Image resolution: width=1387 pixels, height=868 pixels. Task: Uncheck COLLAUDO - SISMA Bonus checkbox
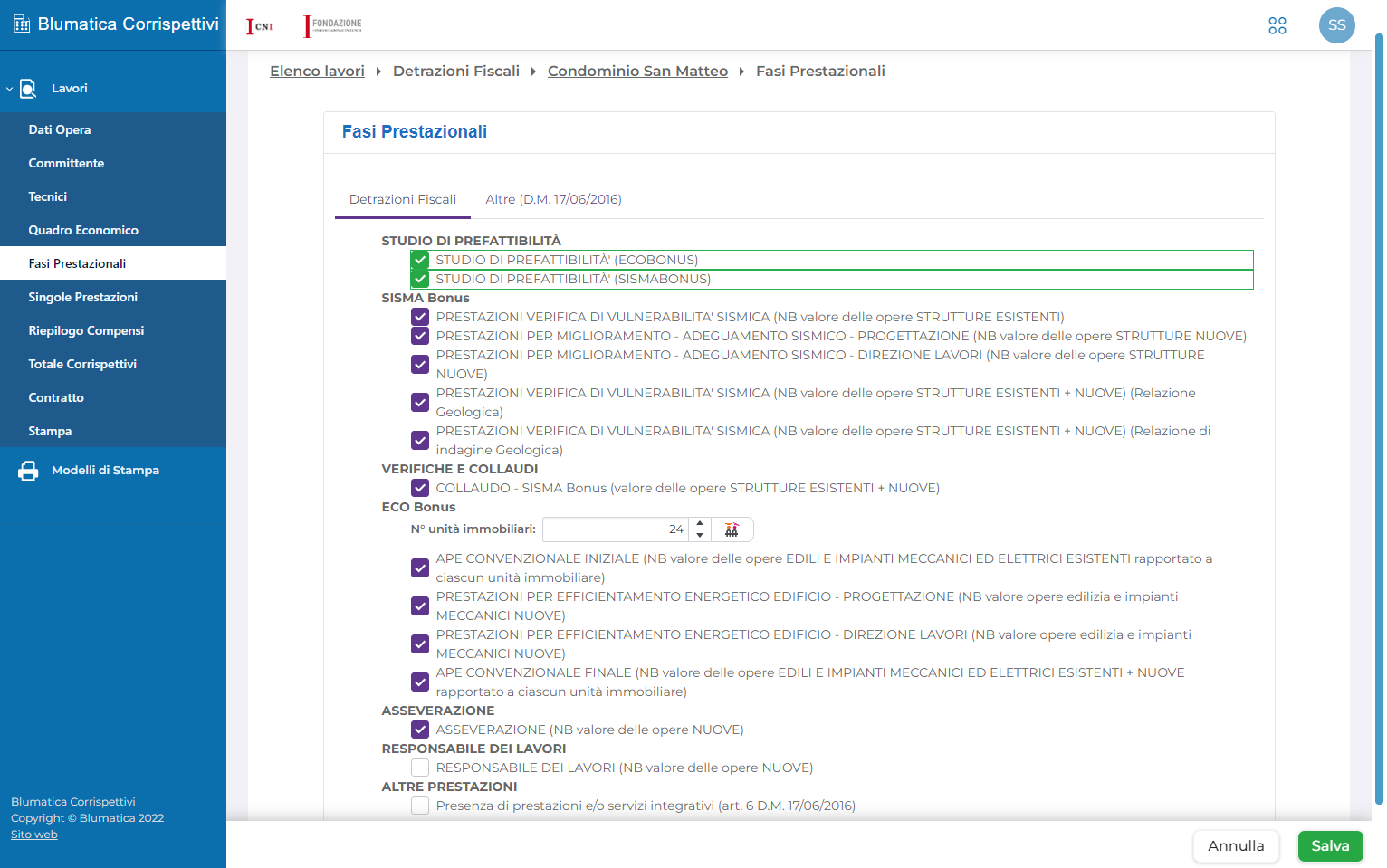click(x=420, y=488)
